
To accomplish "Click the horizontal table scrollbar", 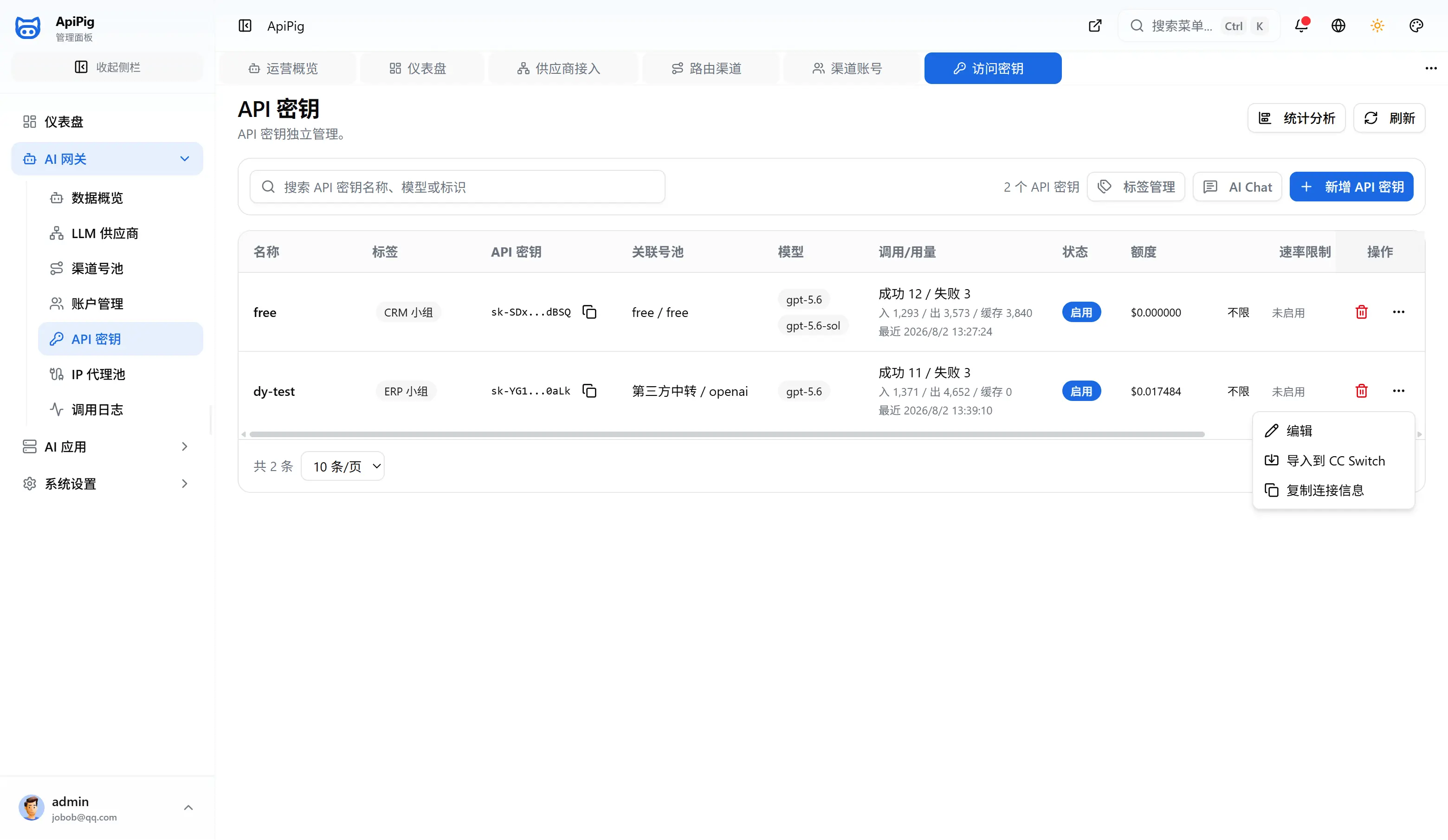I will (727, 434).
